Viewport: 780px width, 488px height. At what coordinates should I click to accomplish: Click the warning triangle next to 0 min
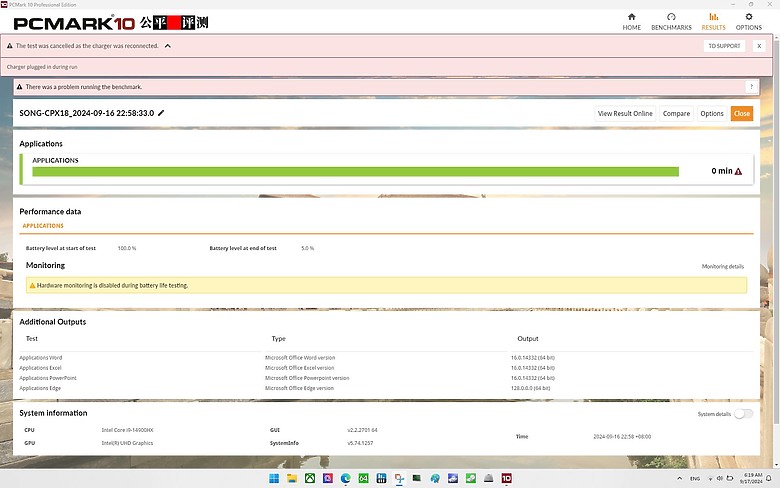point(738,171)
